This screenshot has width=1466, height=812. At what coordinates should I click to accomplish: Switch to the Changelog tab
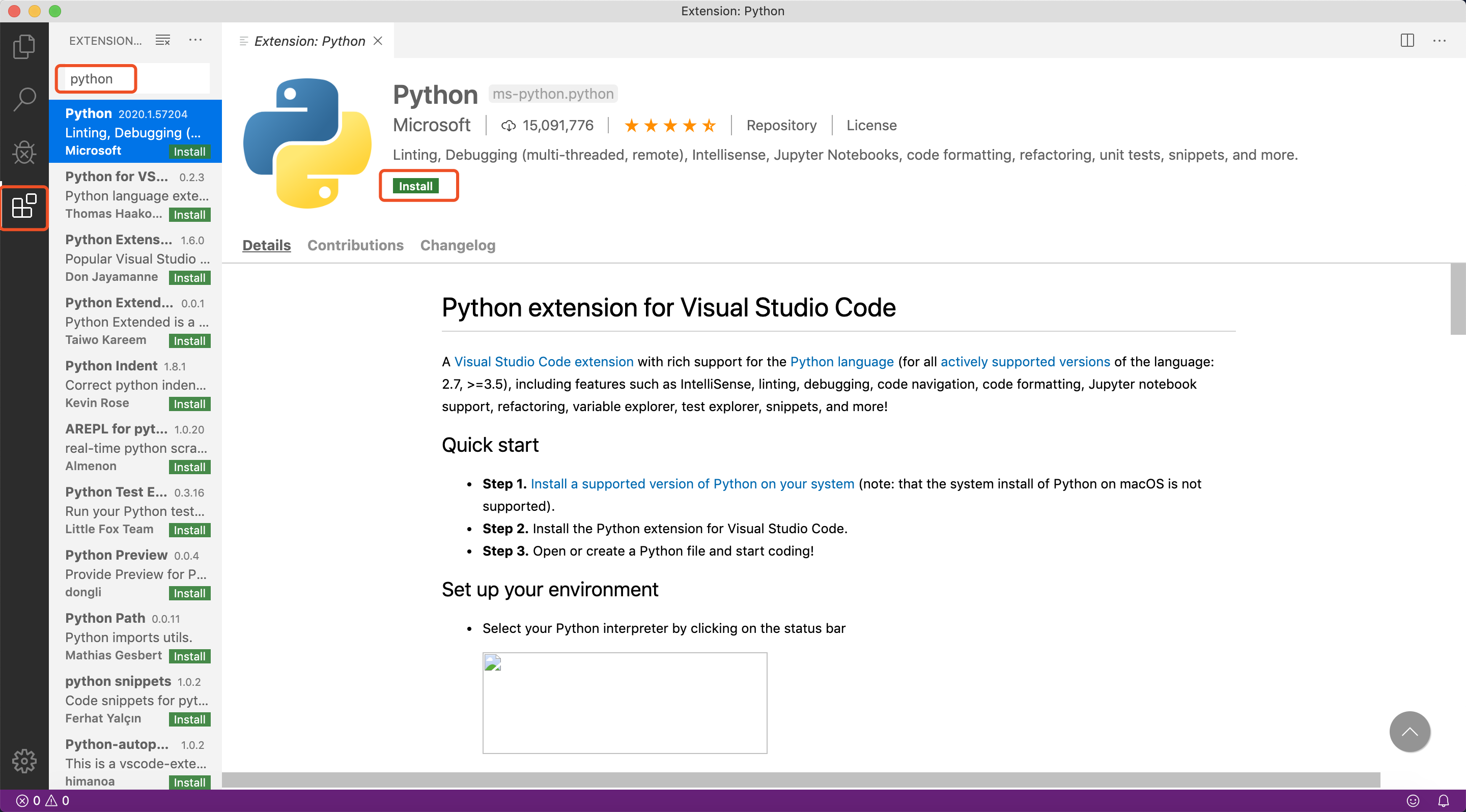point(458,245)
